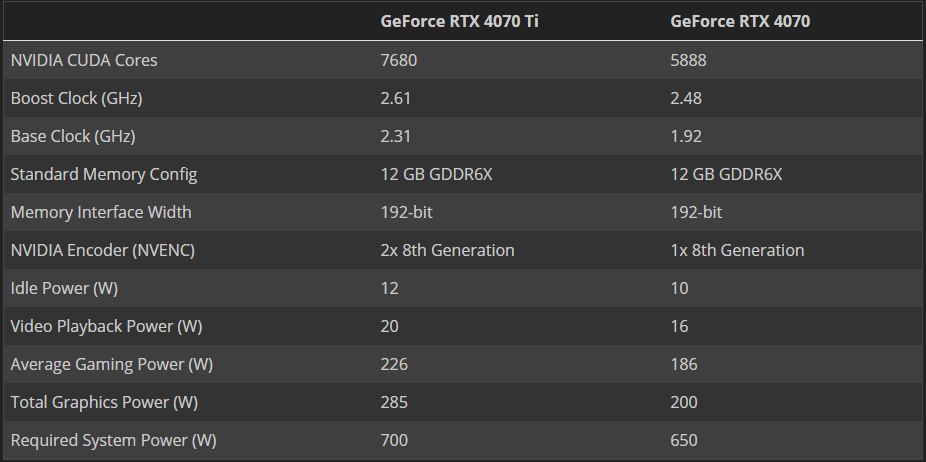
Task: Select the Base Clock (GHz) label
Action: [x=73, y=136]
